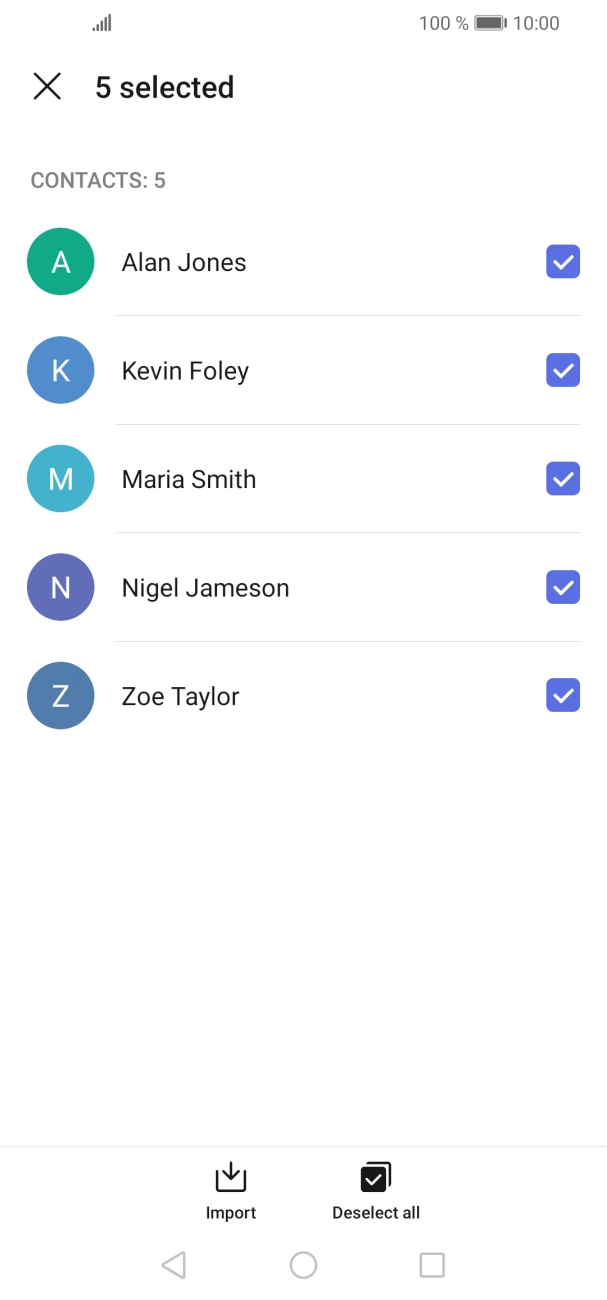The image size is (607, 1300).
Task: Toggle off the Zoe Taylor checkbox
Action: click(563, 695)
